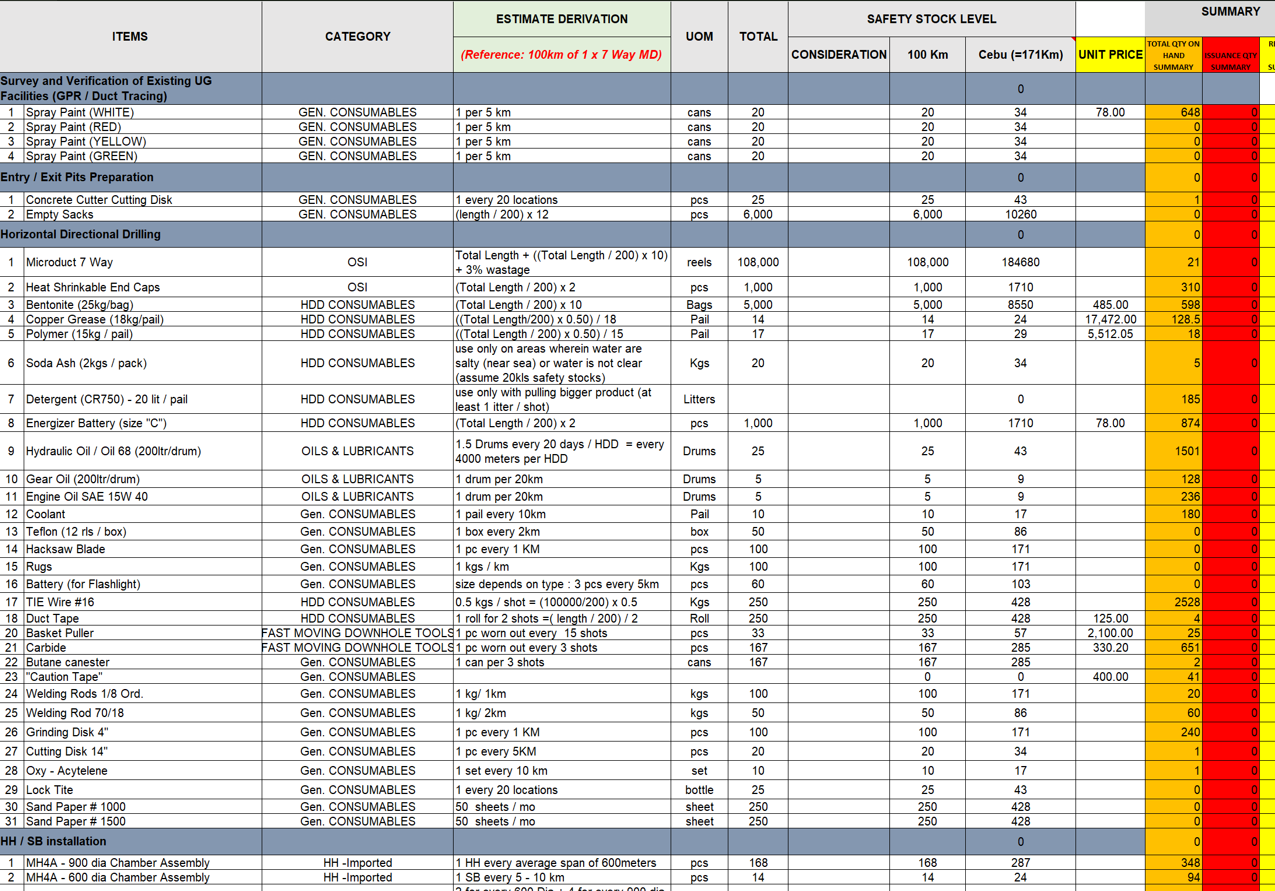The image size is (1275, 891).
Task: Click the CATEGORY column header
Action: (x=357, y=36)
